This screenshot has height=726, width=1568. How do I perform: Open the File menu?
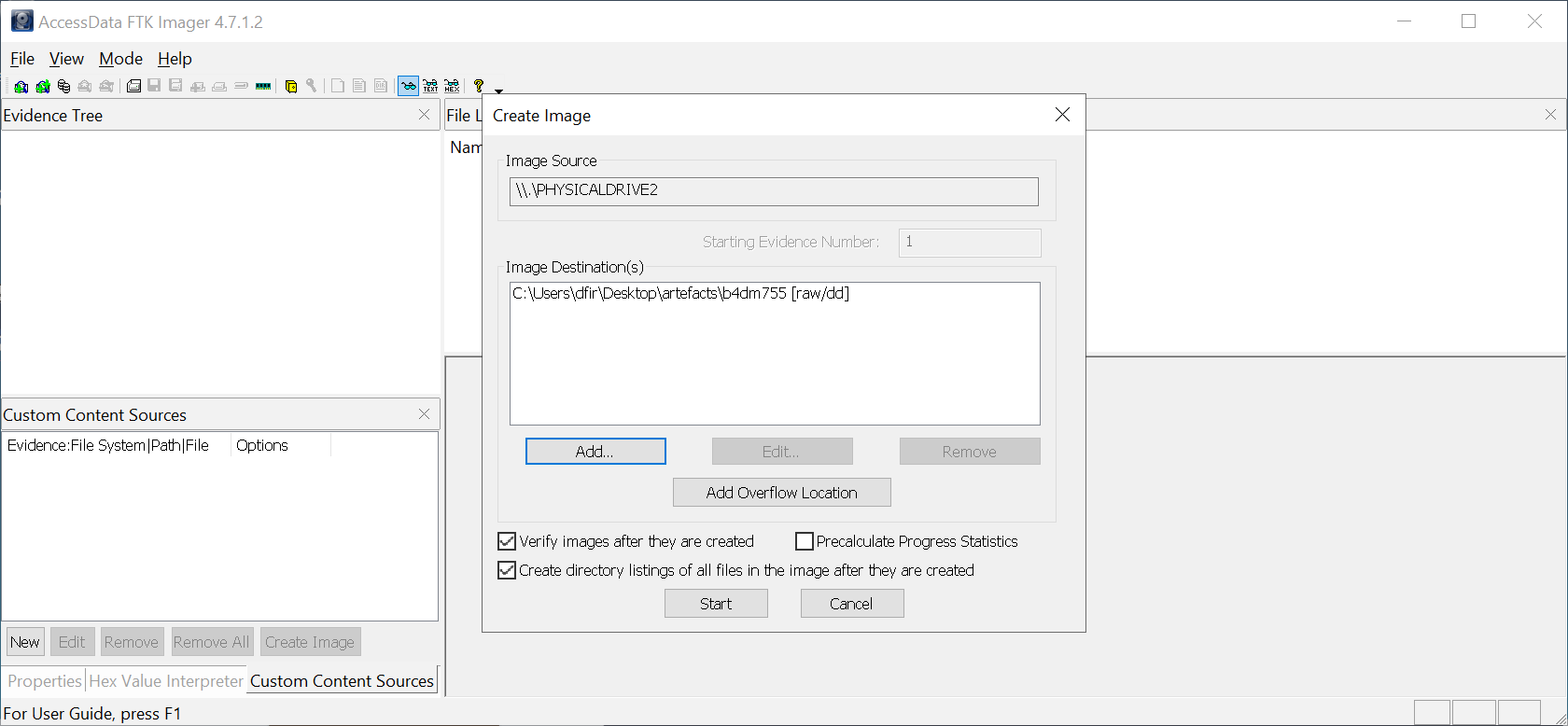(x=22, y=59)
